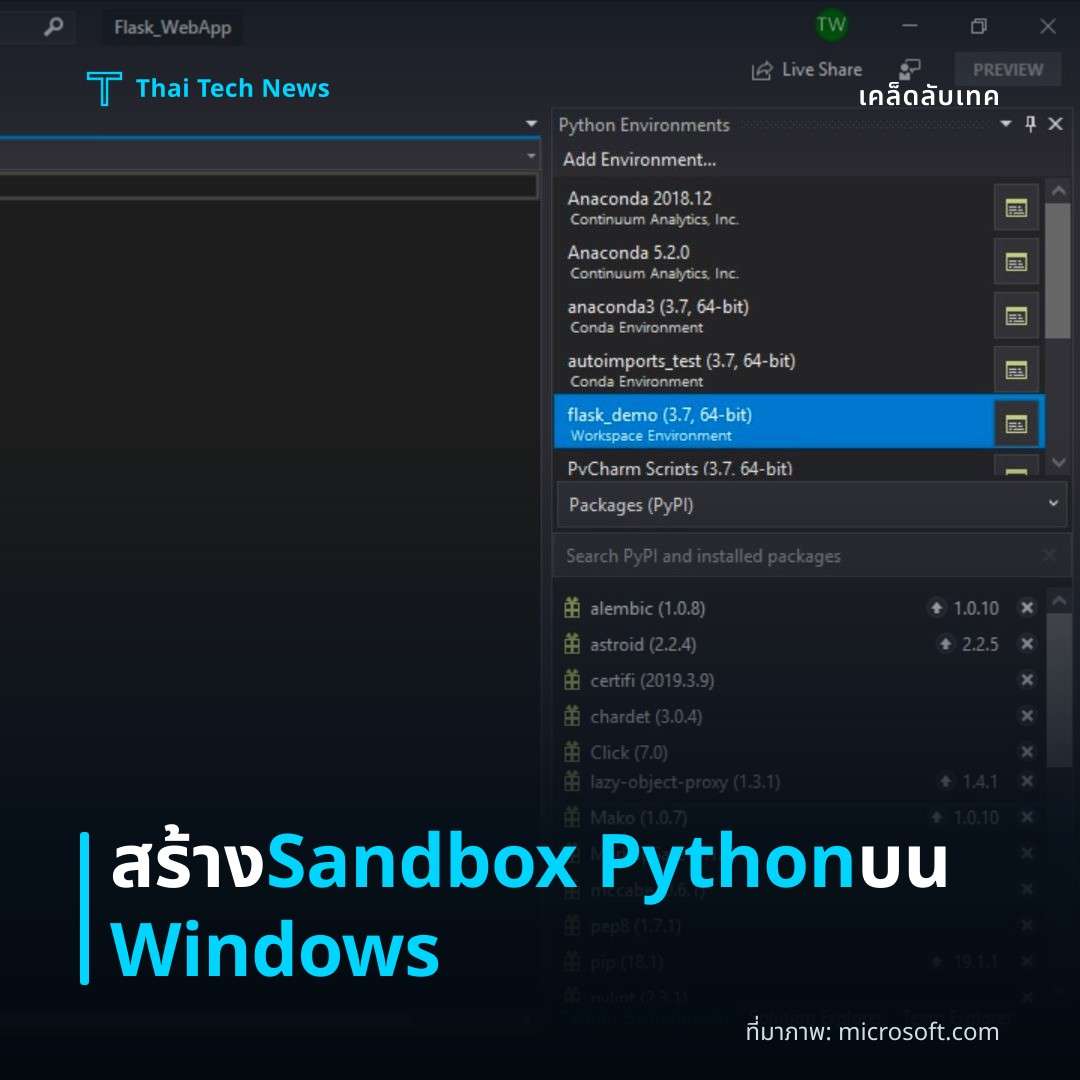This screenshot has width=1080, height=1080.
Task: Restore down the Visual Studio window
Action: coord(978,26)
